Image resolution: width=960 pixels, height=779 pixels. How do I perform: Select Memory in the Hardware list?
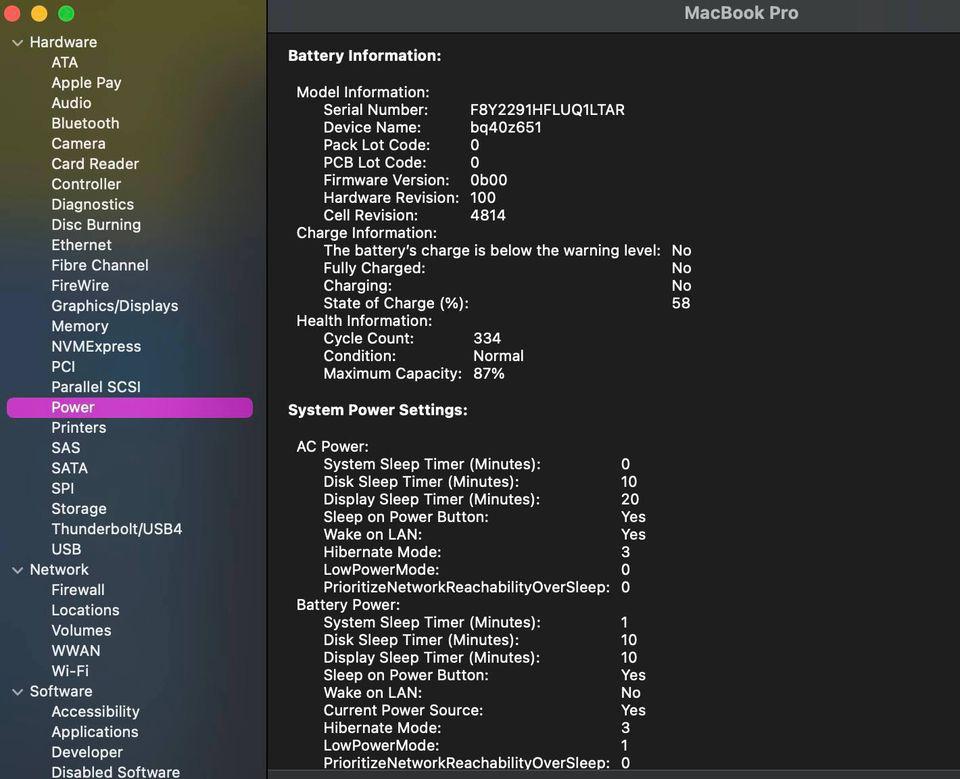pyautogui.click(x=80, y=326)
